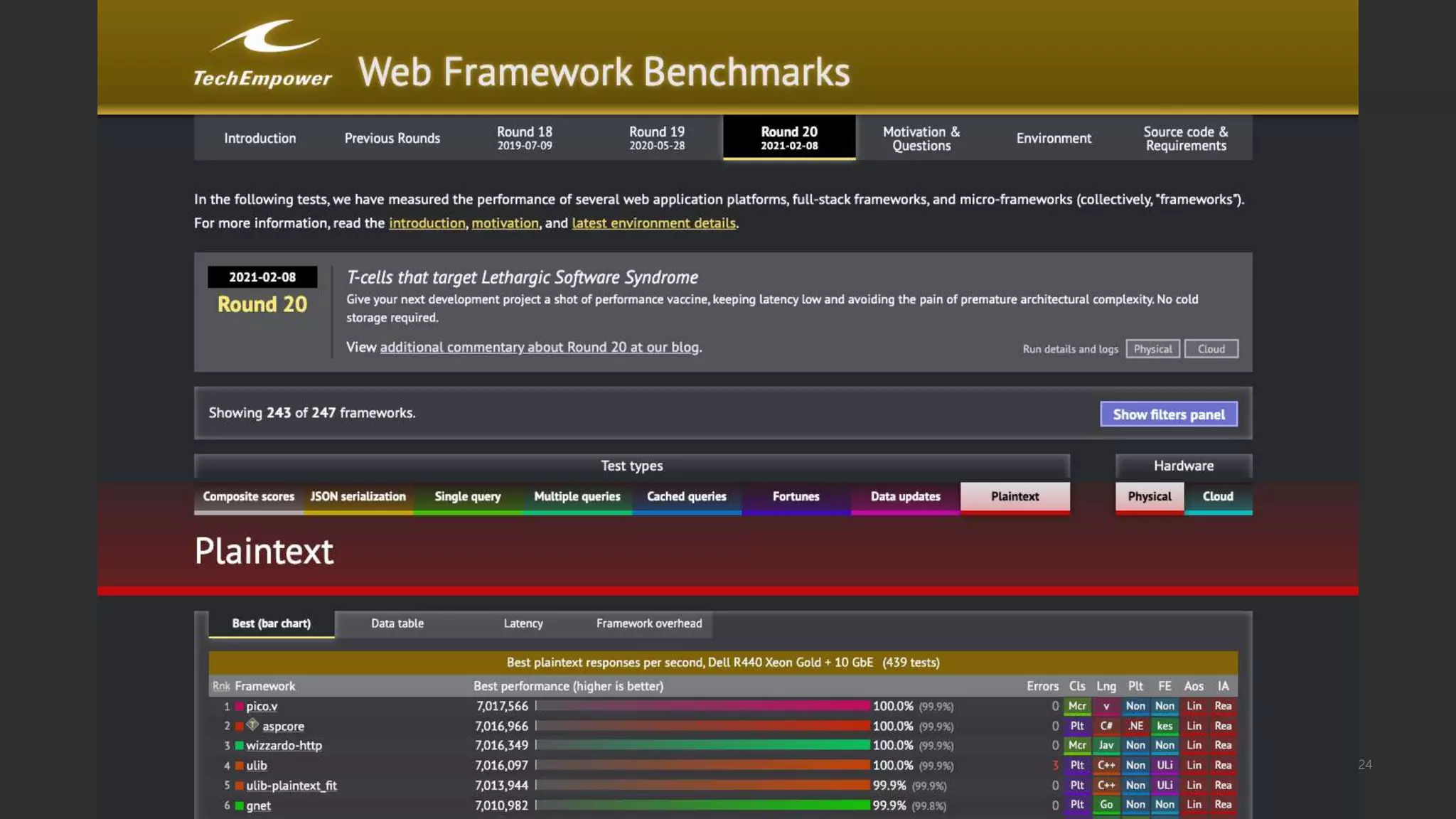Click the Errors column header
1456x819 pixels.
coord(1042,686)
